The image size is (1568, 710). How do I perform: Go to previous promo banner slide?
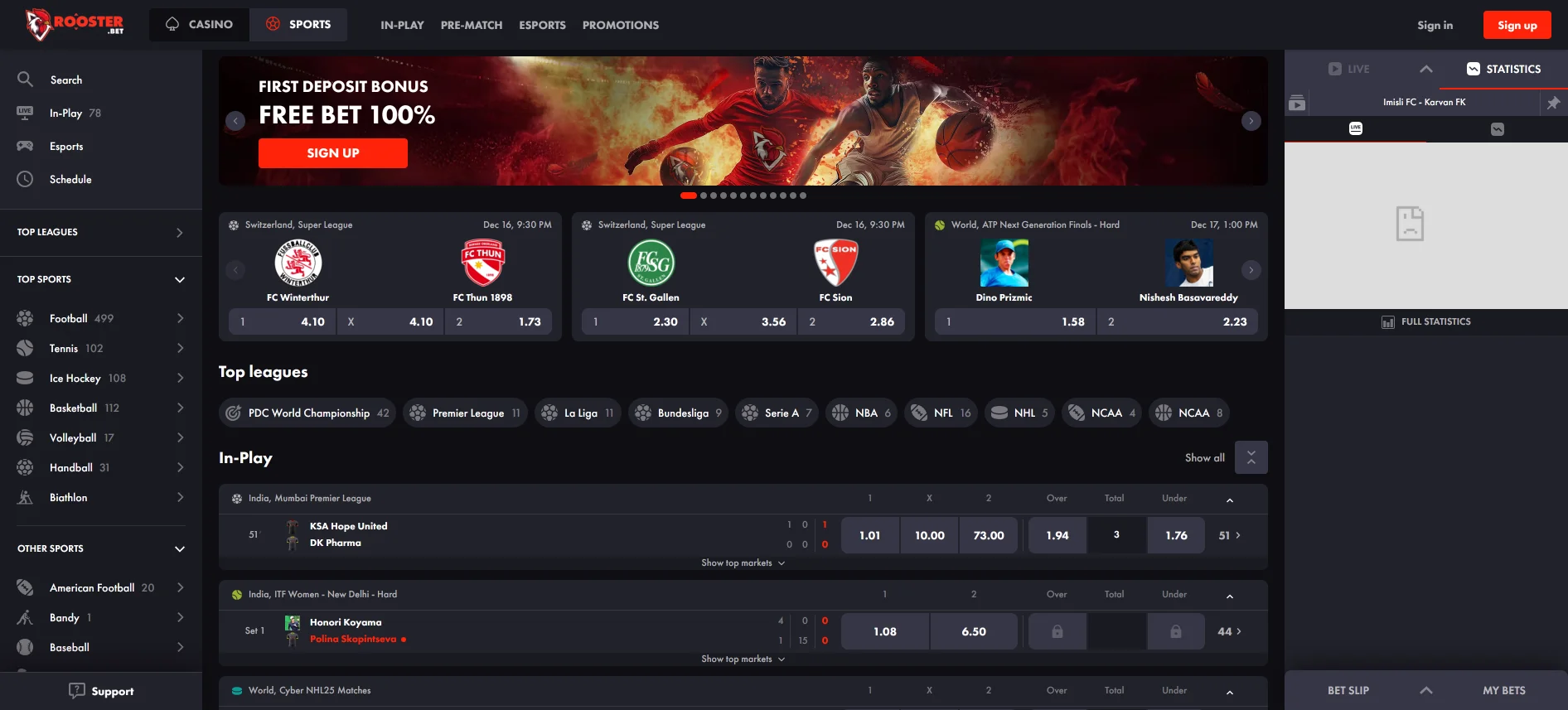[235, 121]
